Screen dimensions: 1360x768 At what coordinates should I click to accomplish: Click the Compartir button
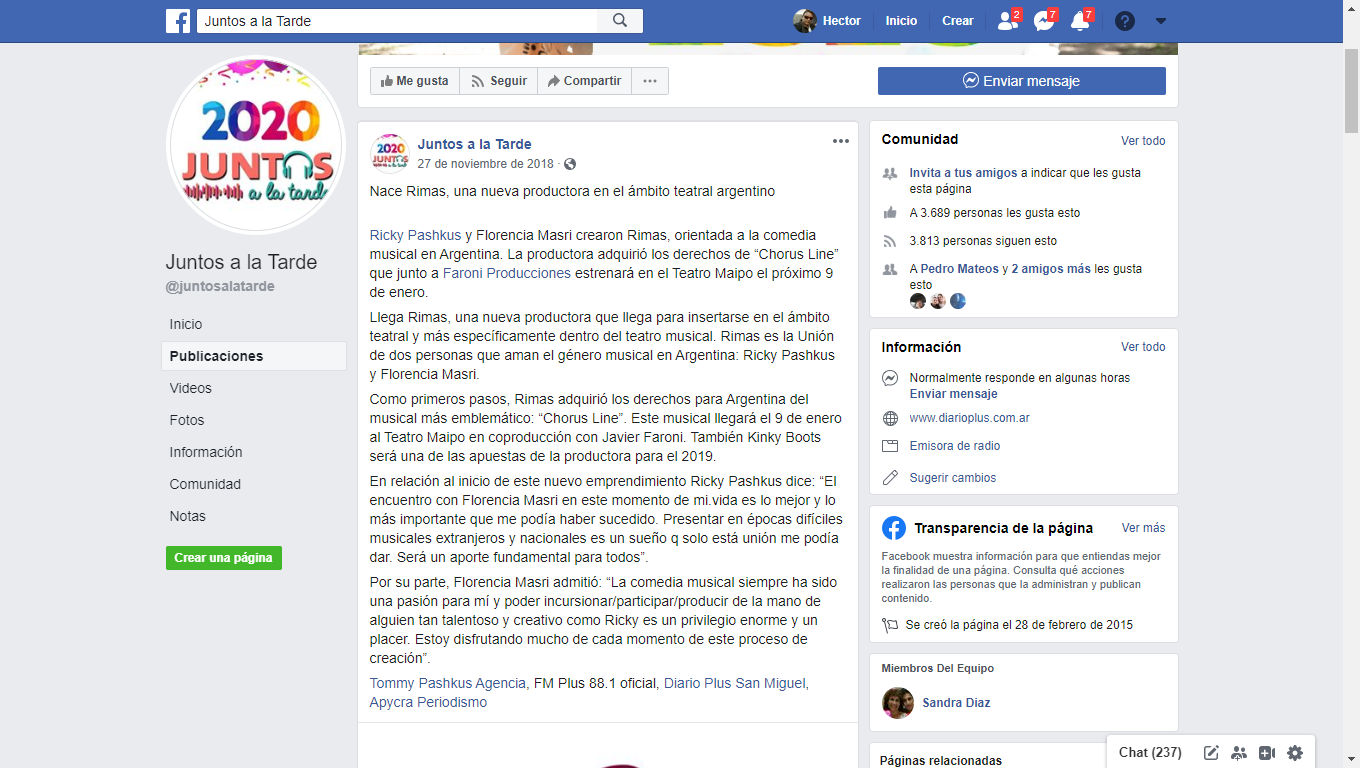(585, 81)
